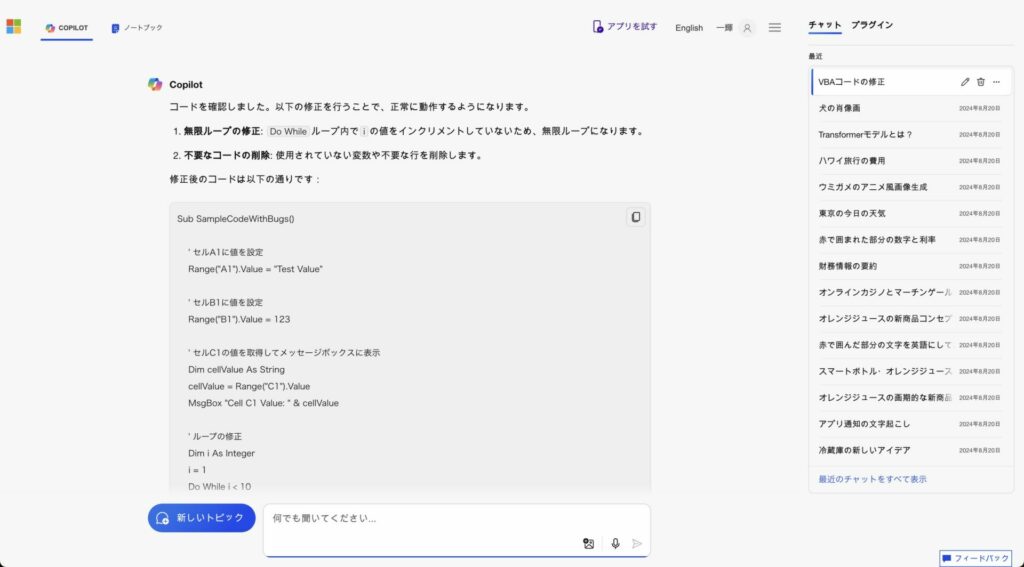Open the 東京の今日の天気 chat
Screen dimensions: 1024x567
point(910,214)
